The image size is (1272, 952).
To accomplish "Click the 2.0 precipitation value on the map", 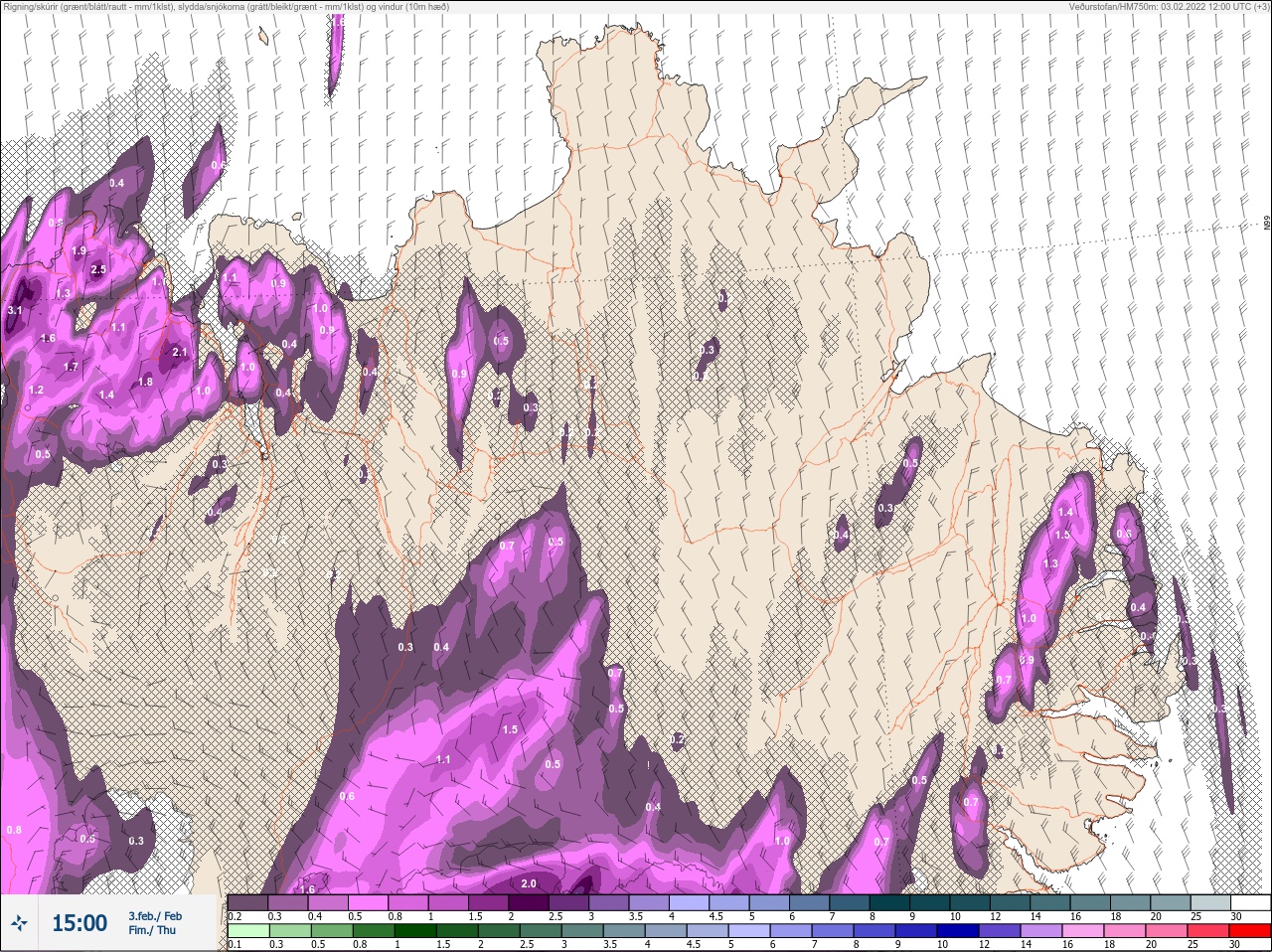I will (529, 883).
